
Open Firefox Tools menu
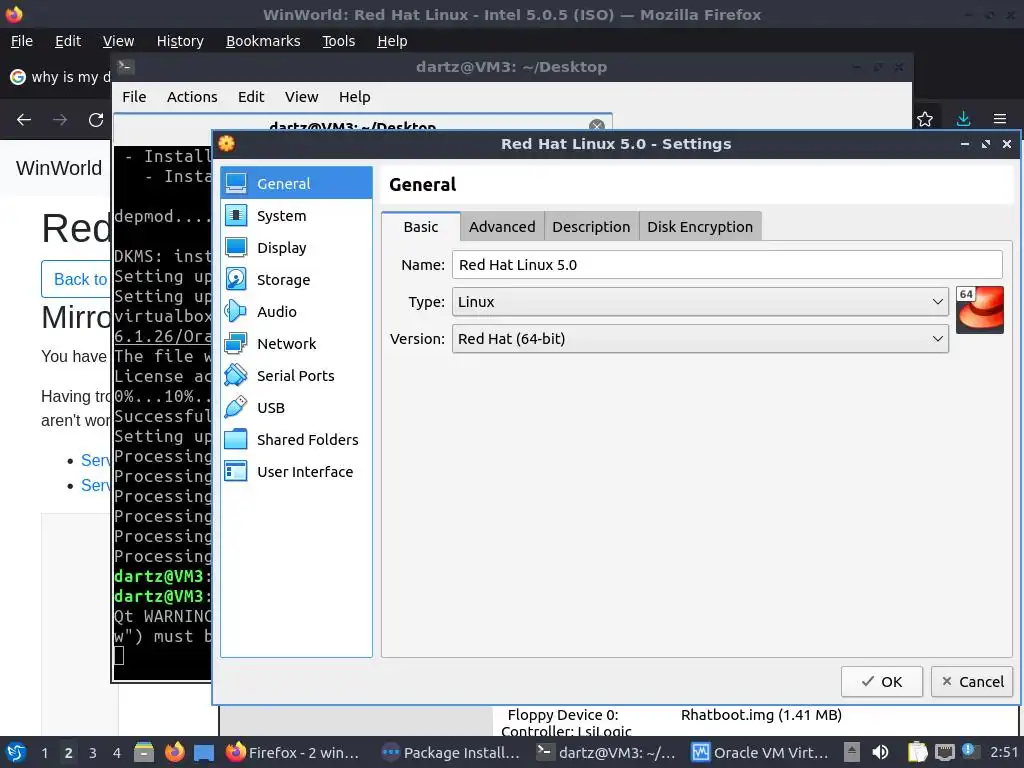coord(338,41)
